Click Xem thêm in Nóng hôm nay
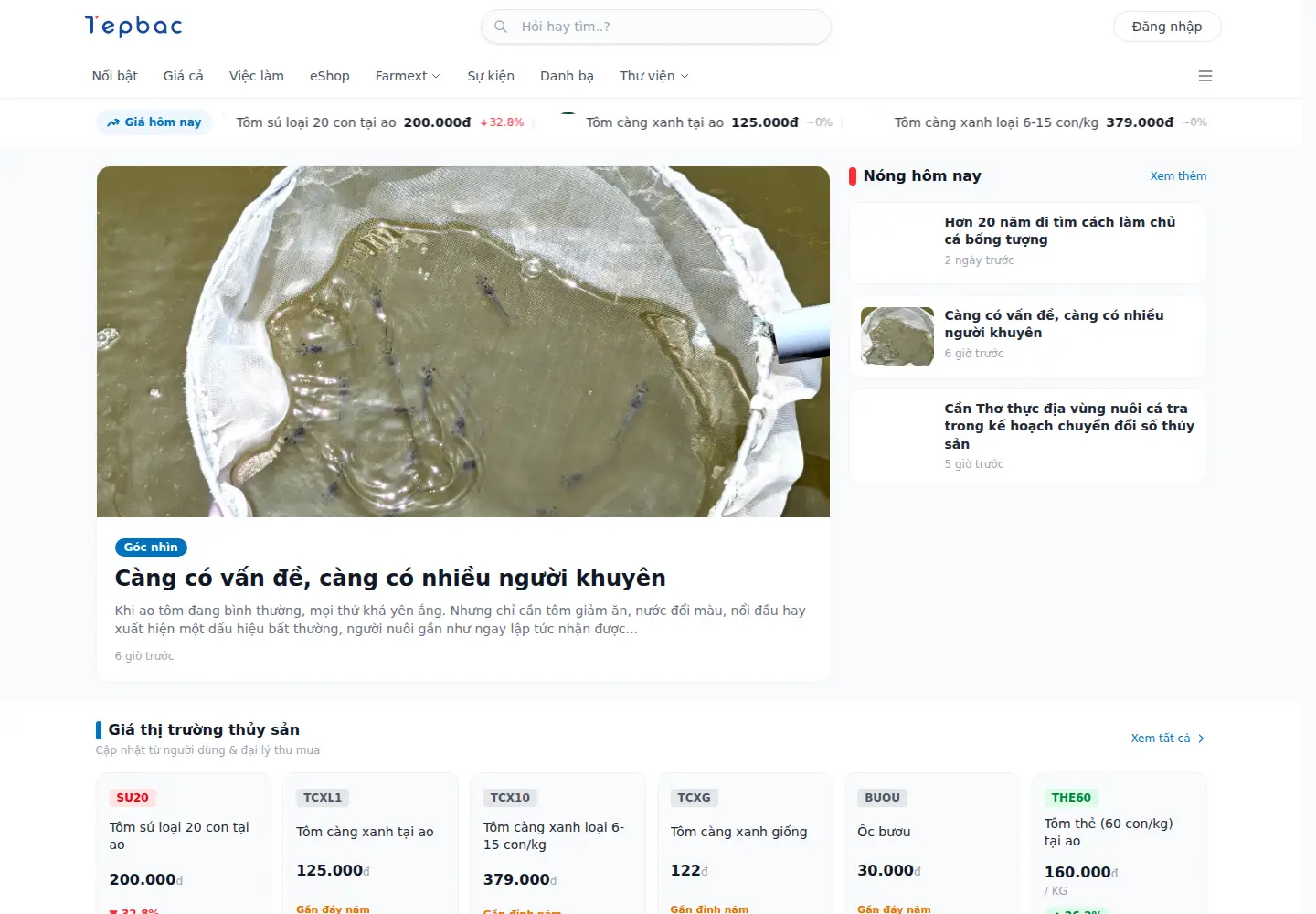 pyautogui.click(x=1178, y=176)
